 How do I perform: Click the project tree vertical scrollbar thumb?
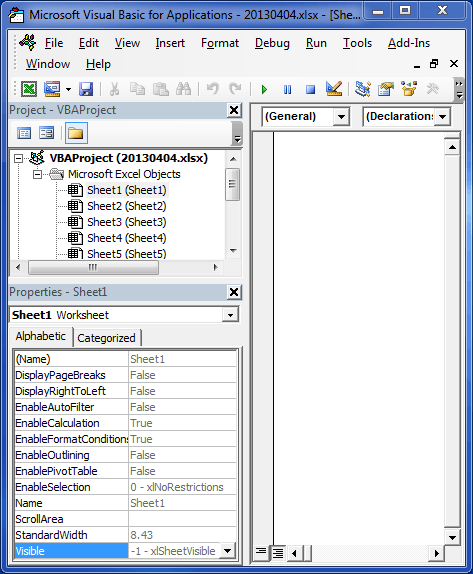(x=232, y=184)
